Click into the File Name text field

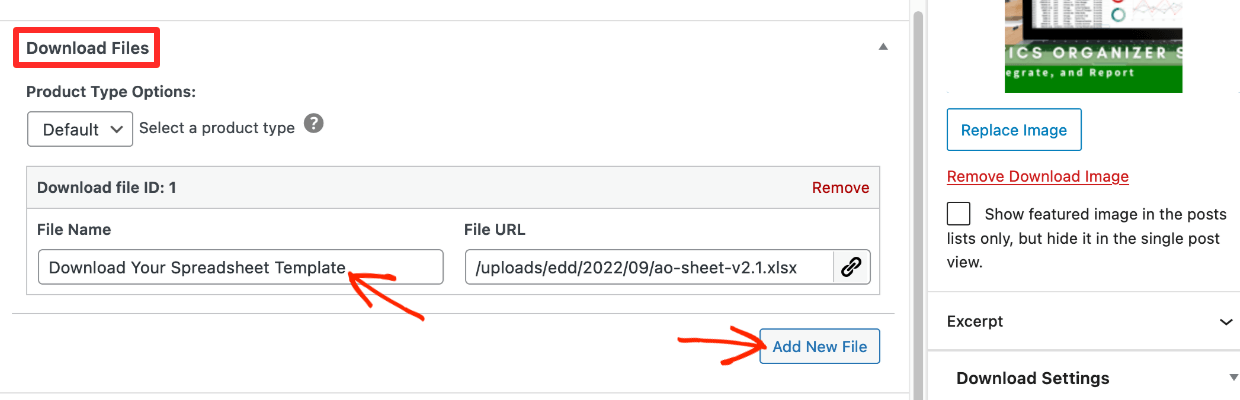[x=240, y=267]
